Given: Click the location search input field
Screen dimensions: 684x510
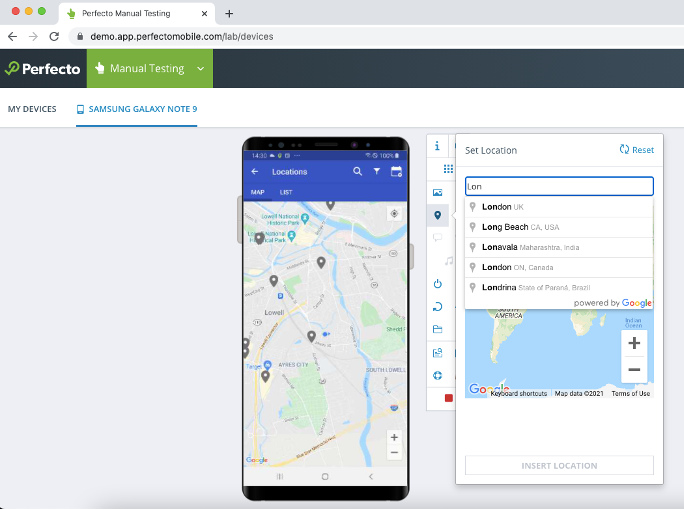Looking at the screenshot, I should (559, 187).
